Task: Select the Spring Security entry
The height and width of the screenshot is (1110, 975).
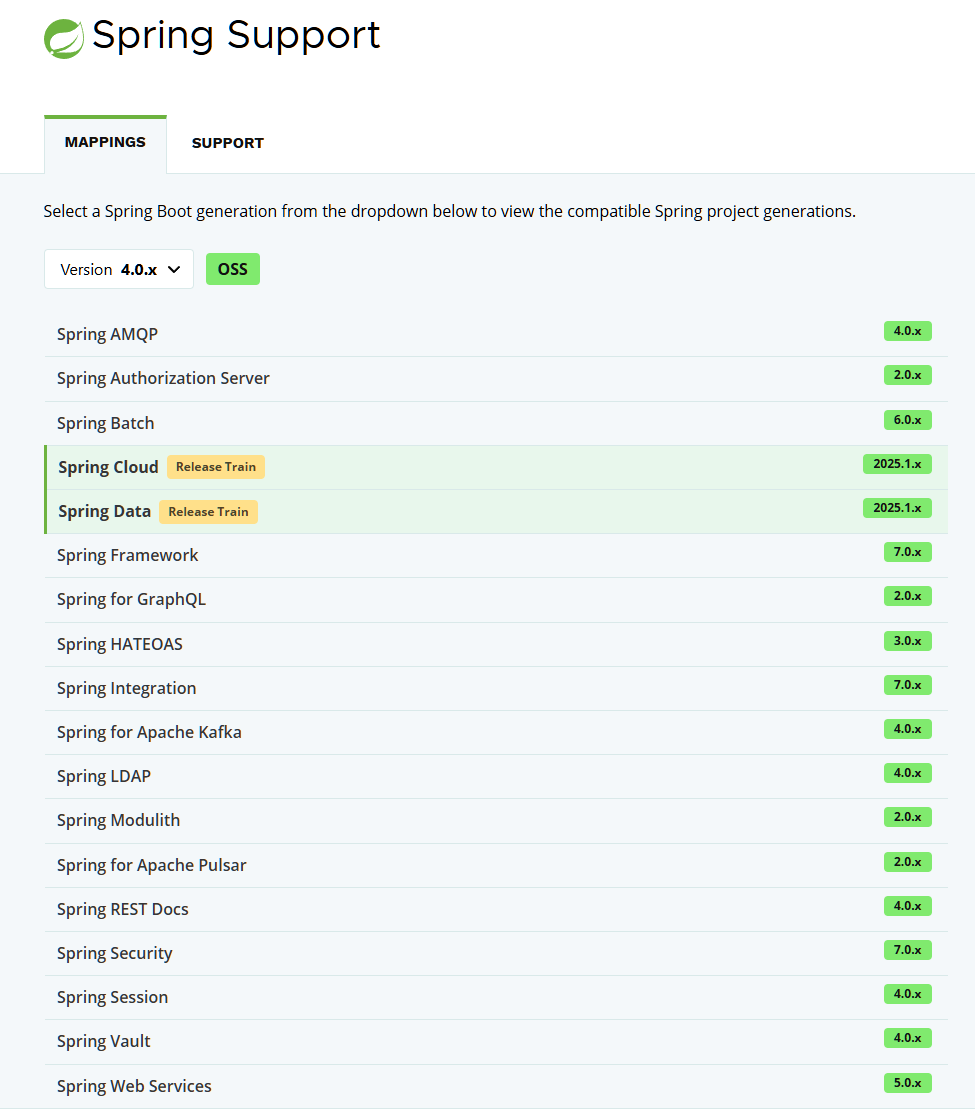Action: pyautogui.click(x=496, y=954)
